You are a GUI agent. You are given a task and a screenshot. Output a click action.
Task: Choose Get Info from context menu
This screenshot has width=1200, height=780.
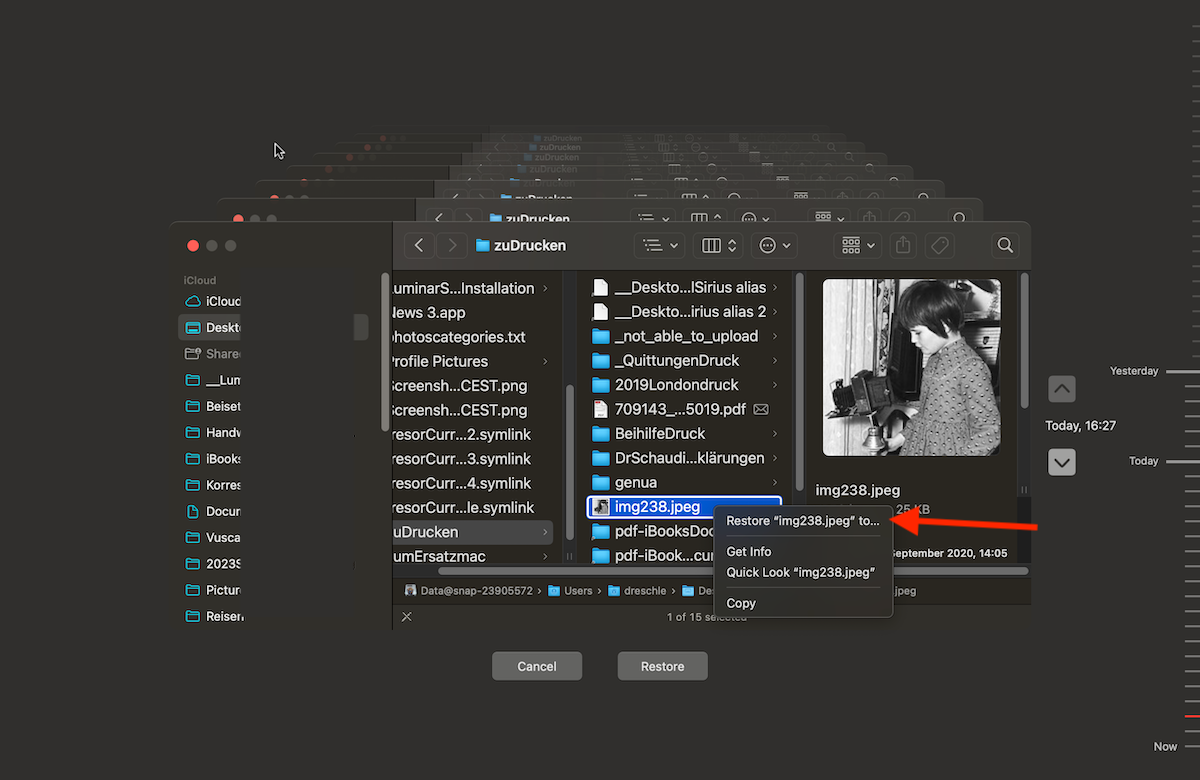click(748, 551)
